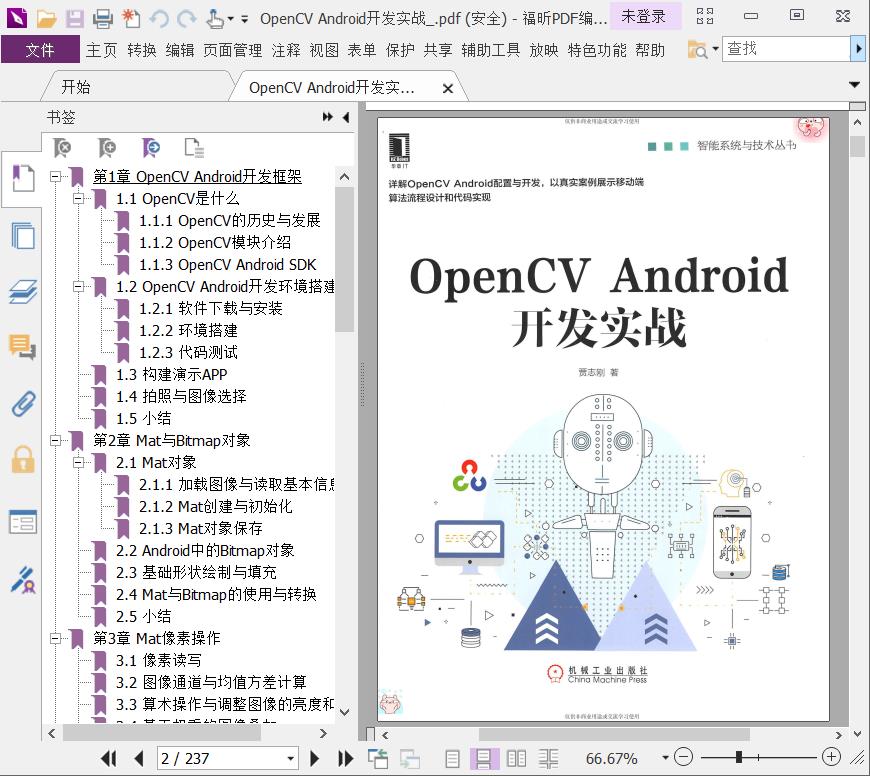Open the Security lock panel
870x776 pixels.
click(x=23, y=459)
